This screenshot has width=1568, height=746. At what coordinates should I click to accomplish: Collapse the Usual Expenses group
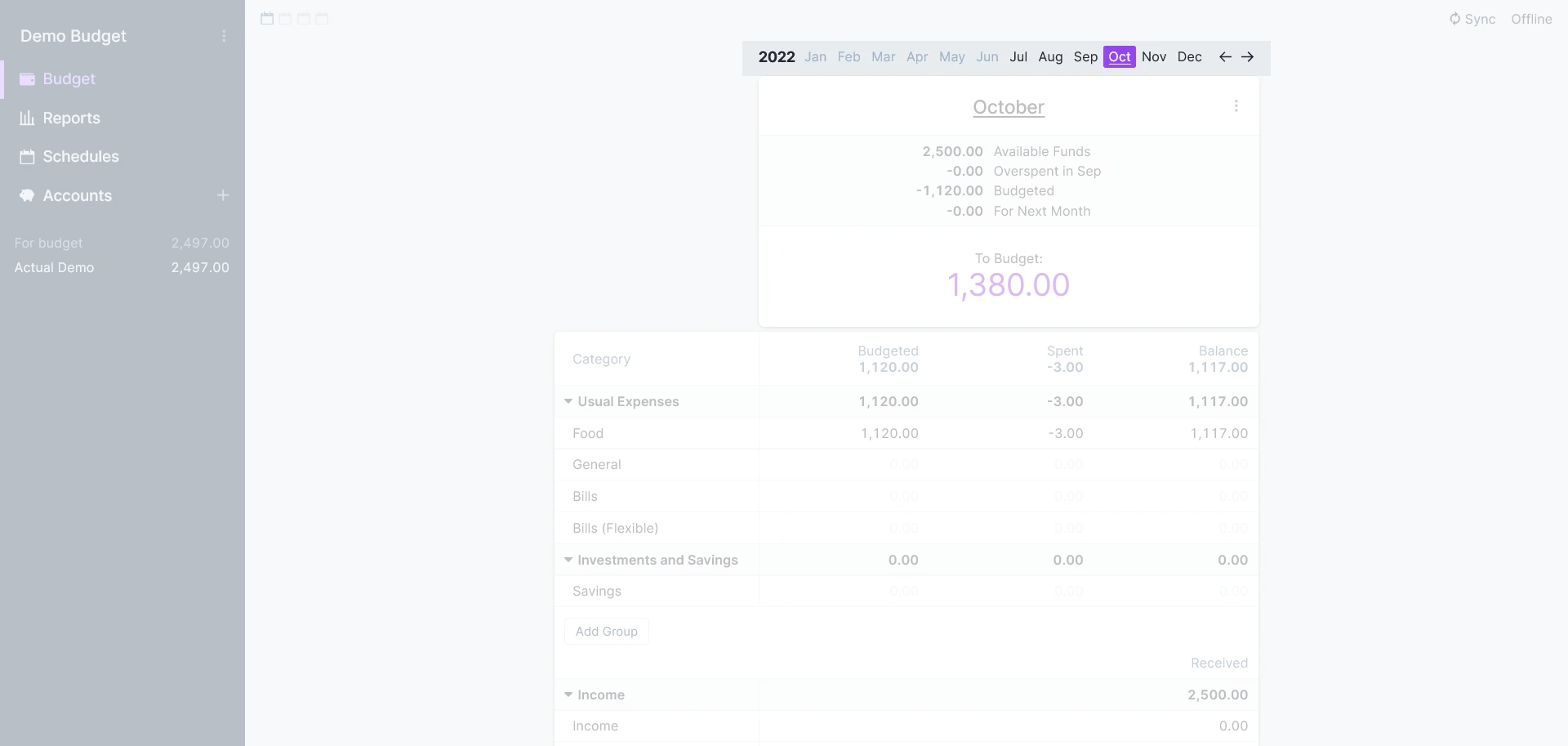pyautogui.click(x=568, y=401)
